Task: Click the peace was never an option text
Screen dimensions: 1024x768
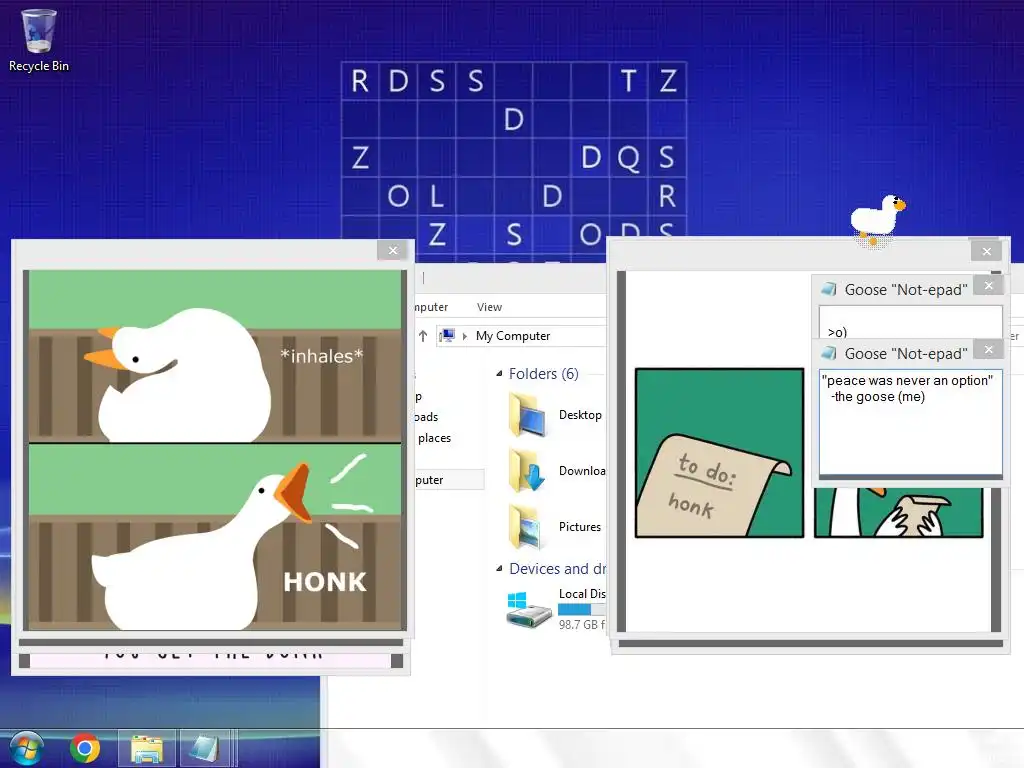Action: (x=907, y=381)
